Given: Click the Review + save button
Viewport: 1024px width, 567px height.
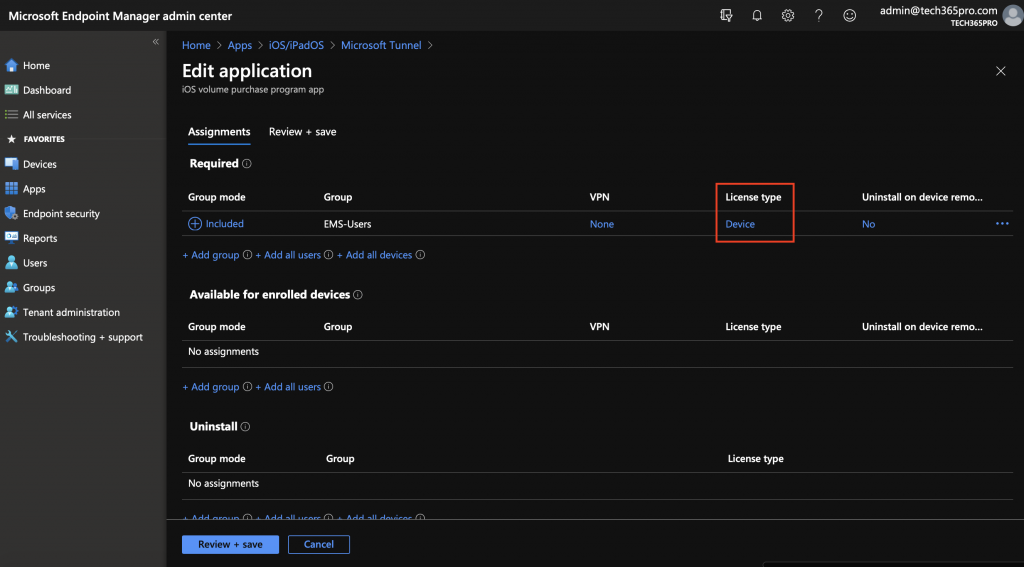Looking at the screenshot, I should (x=230, y=544).
